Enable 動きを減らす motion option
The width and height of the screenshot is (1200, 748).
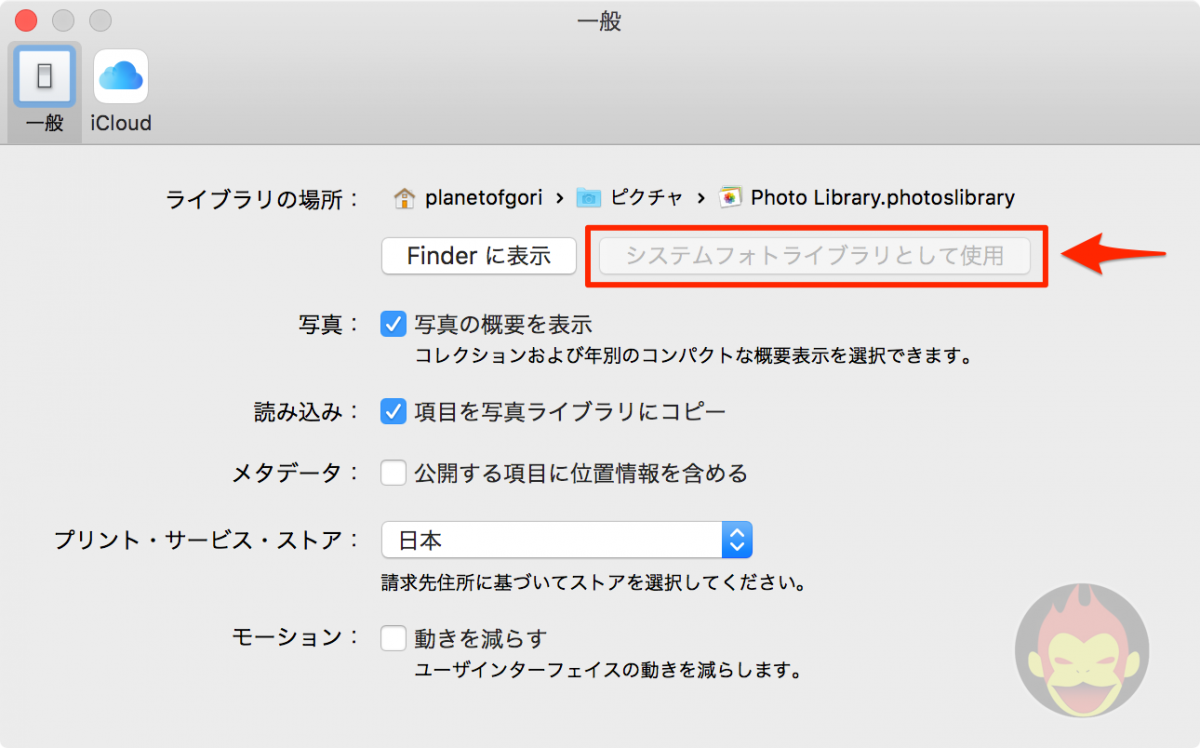(393, 637)
